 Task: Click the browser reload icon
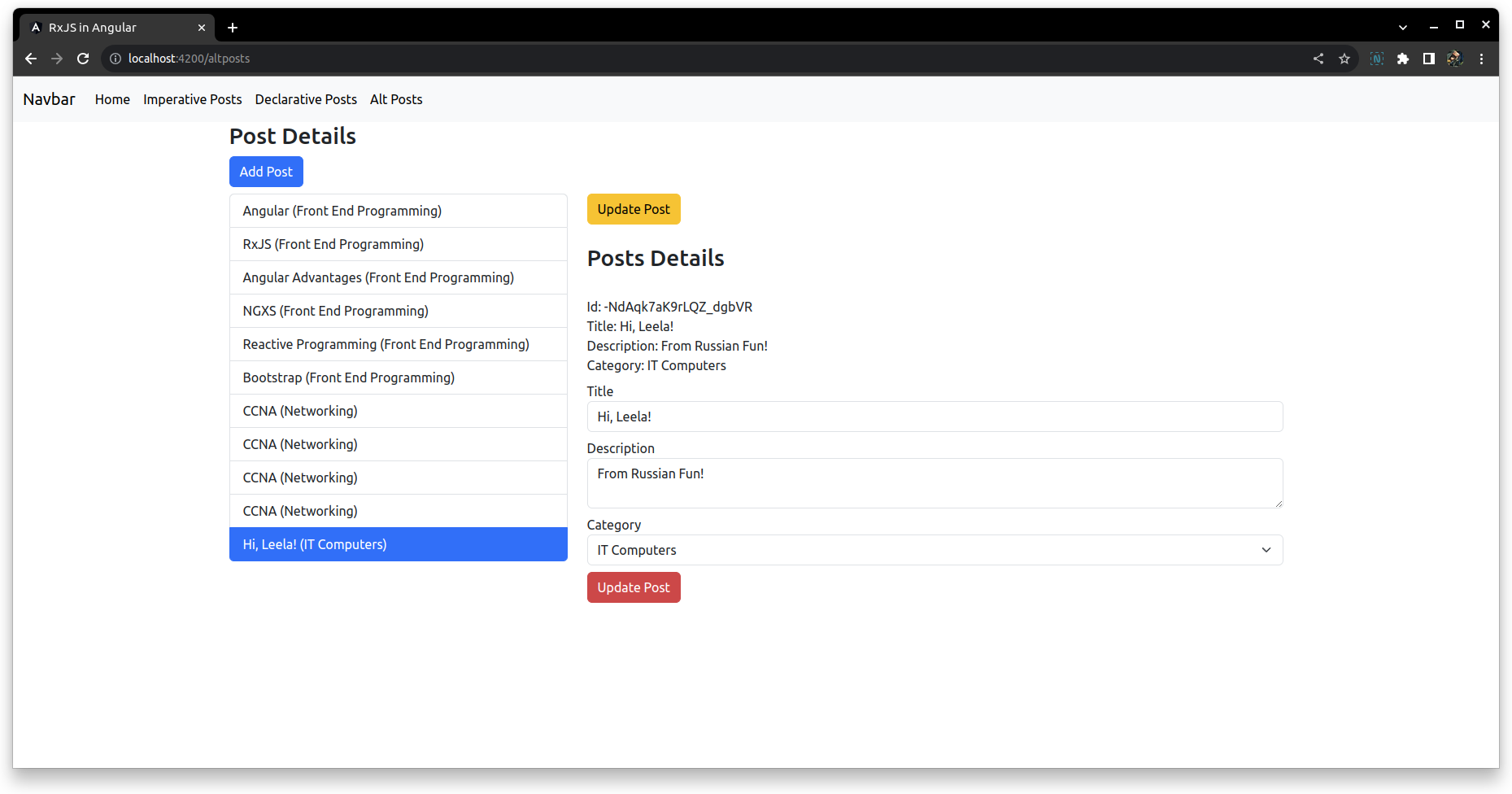coord(83,59)
